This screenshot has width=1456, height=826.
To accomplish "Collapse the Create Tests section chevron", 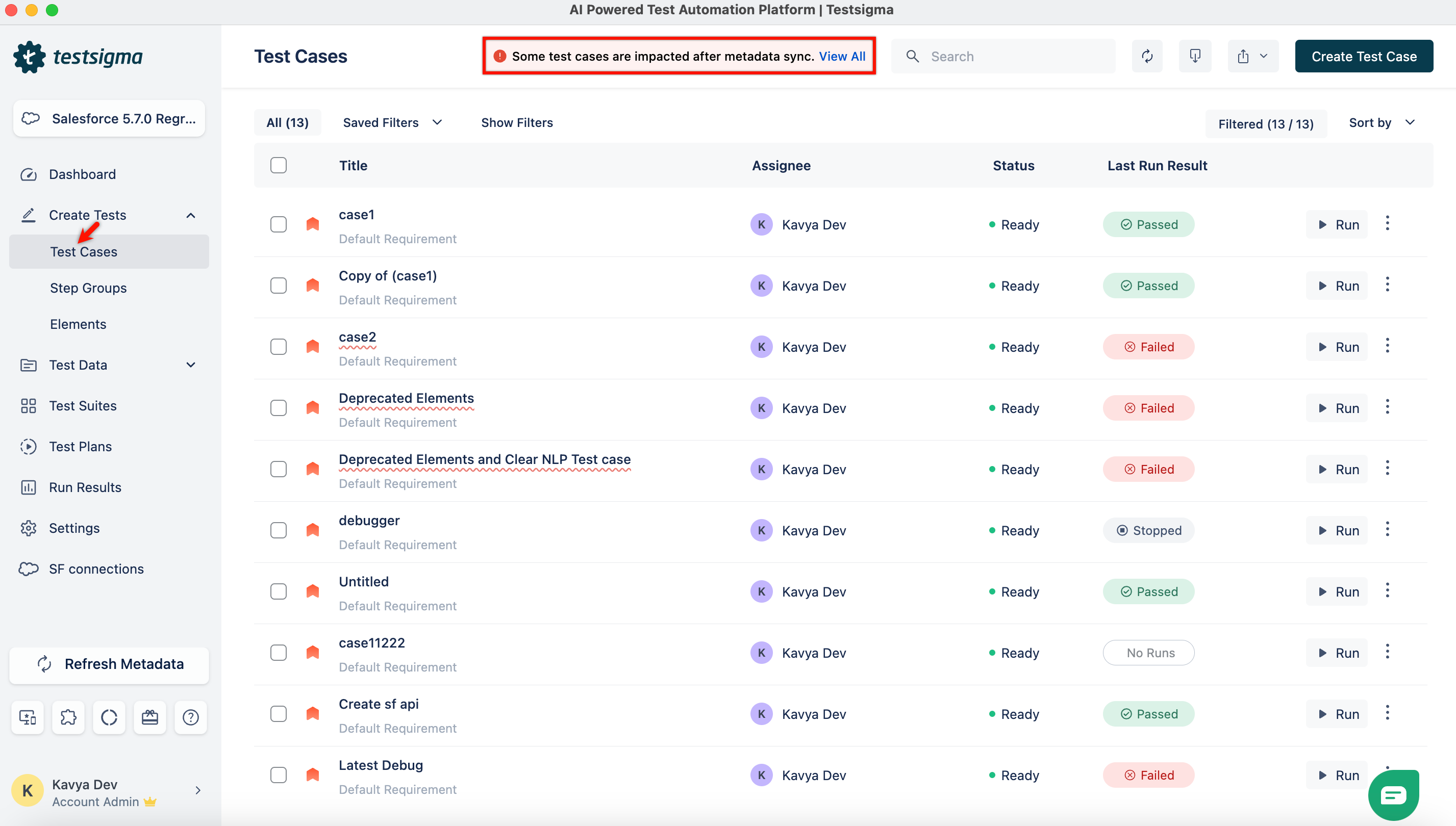I will [x=191, y=215].
